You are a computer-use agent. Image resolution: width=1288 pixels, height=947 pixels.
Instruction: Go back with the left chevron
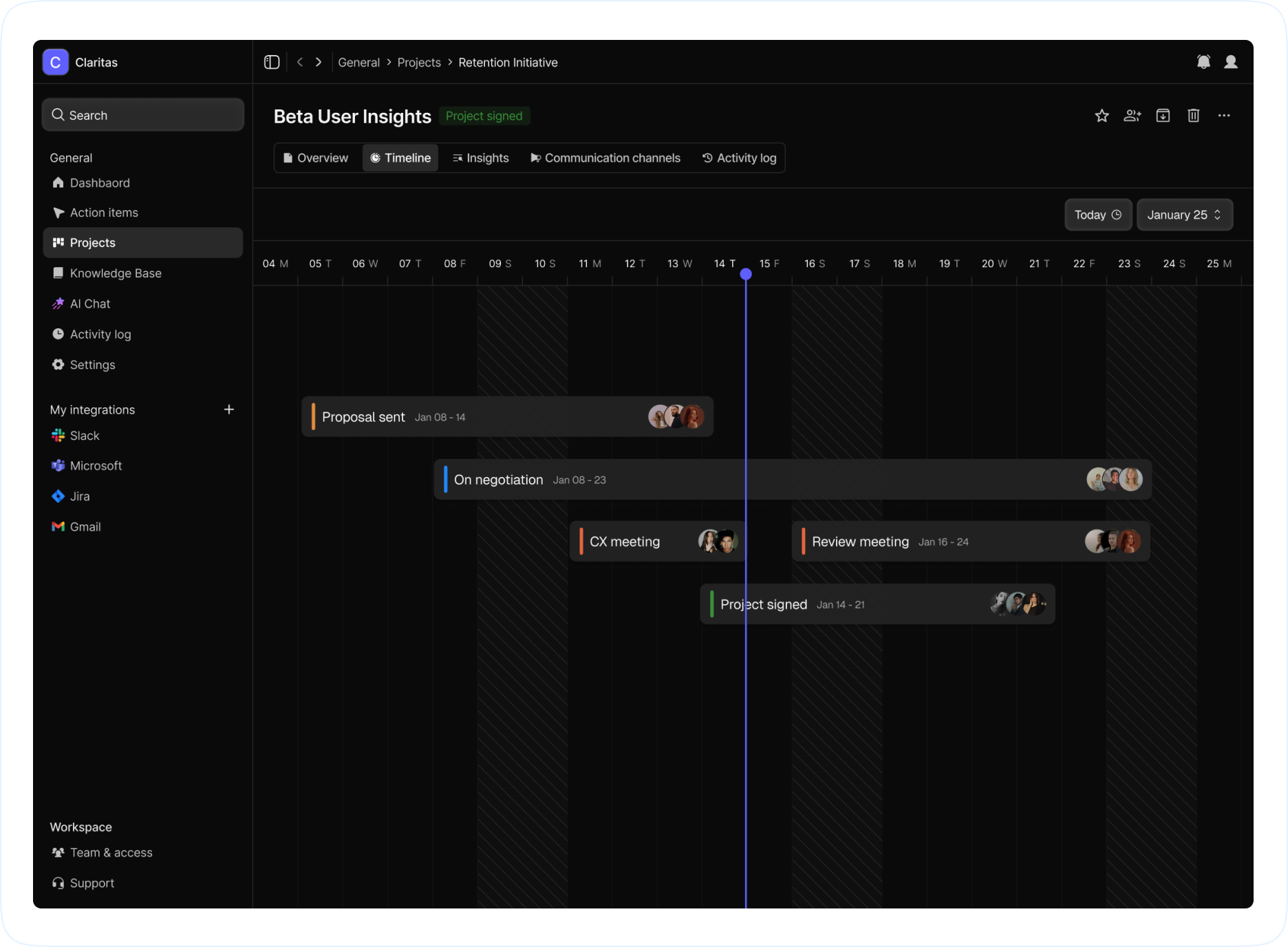[x=300, y=62]
